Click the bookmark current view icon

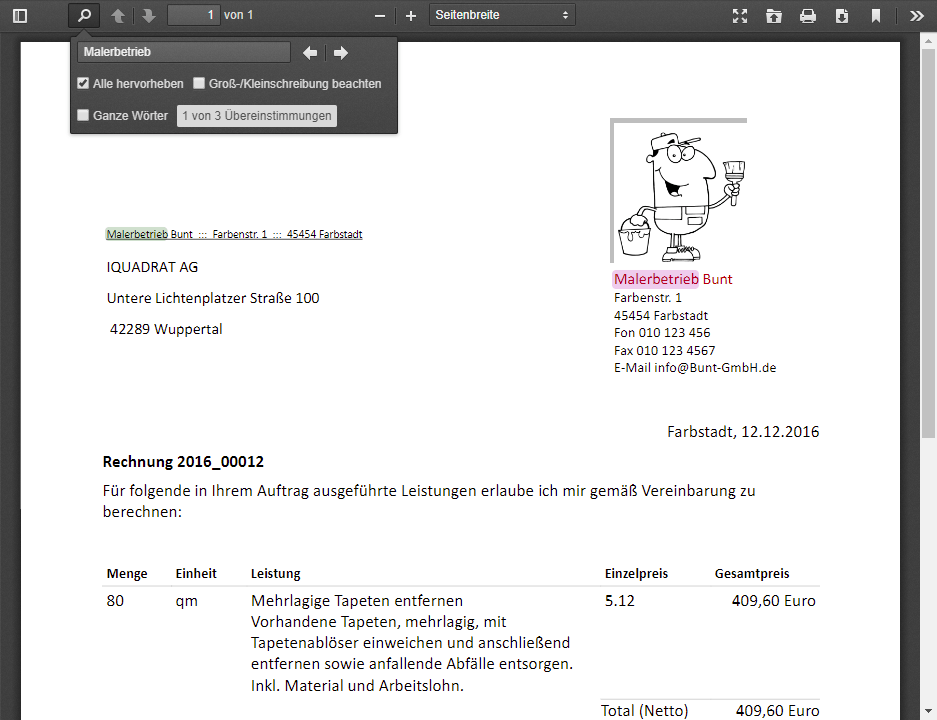click(875, 16)
